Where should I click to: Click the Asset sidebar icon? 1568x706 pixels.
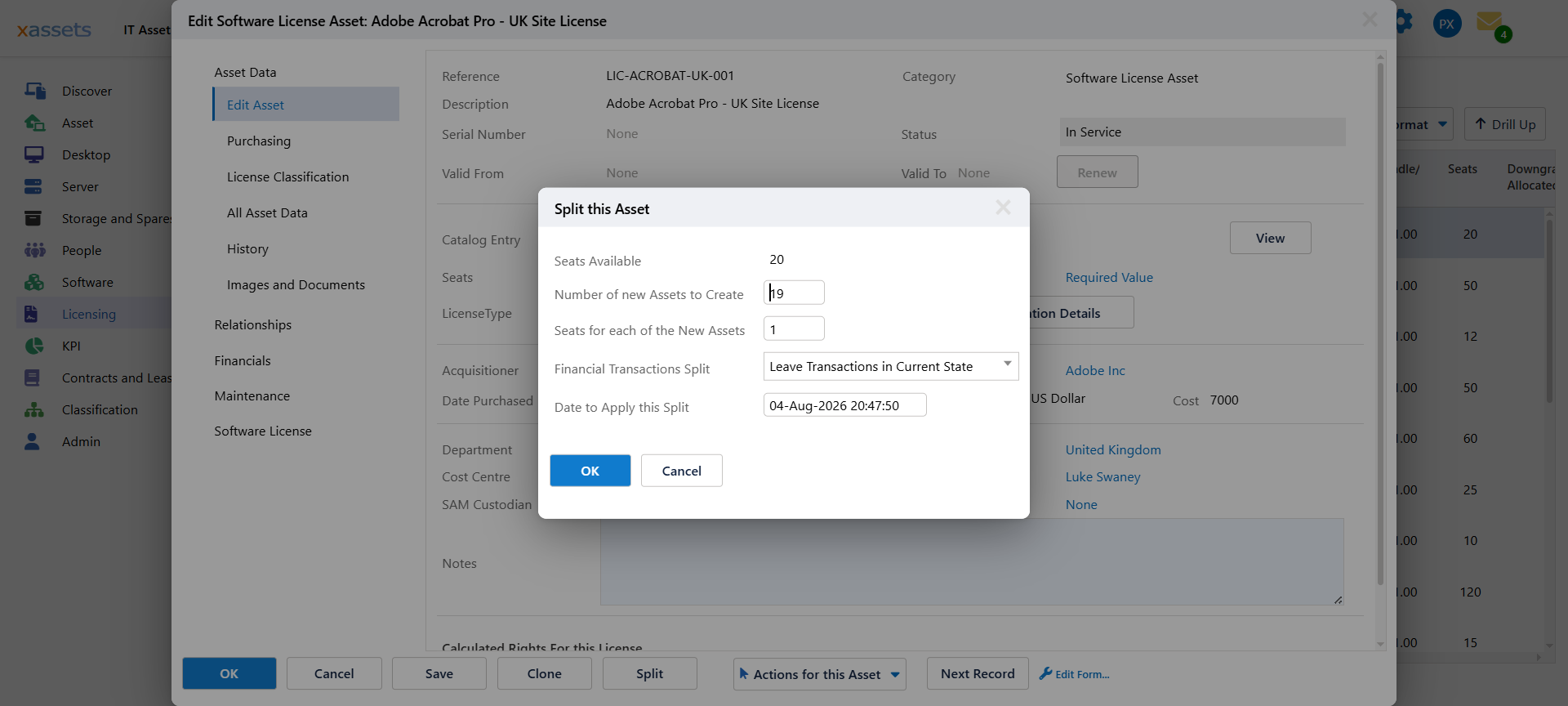pyautogui.click(x=34, y=123)
